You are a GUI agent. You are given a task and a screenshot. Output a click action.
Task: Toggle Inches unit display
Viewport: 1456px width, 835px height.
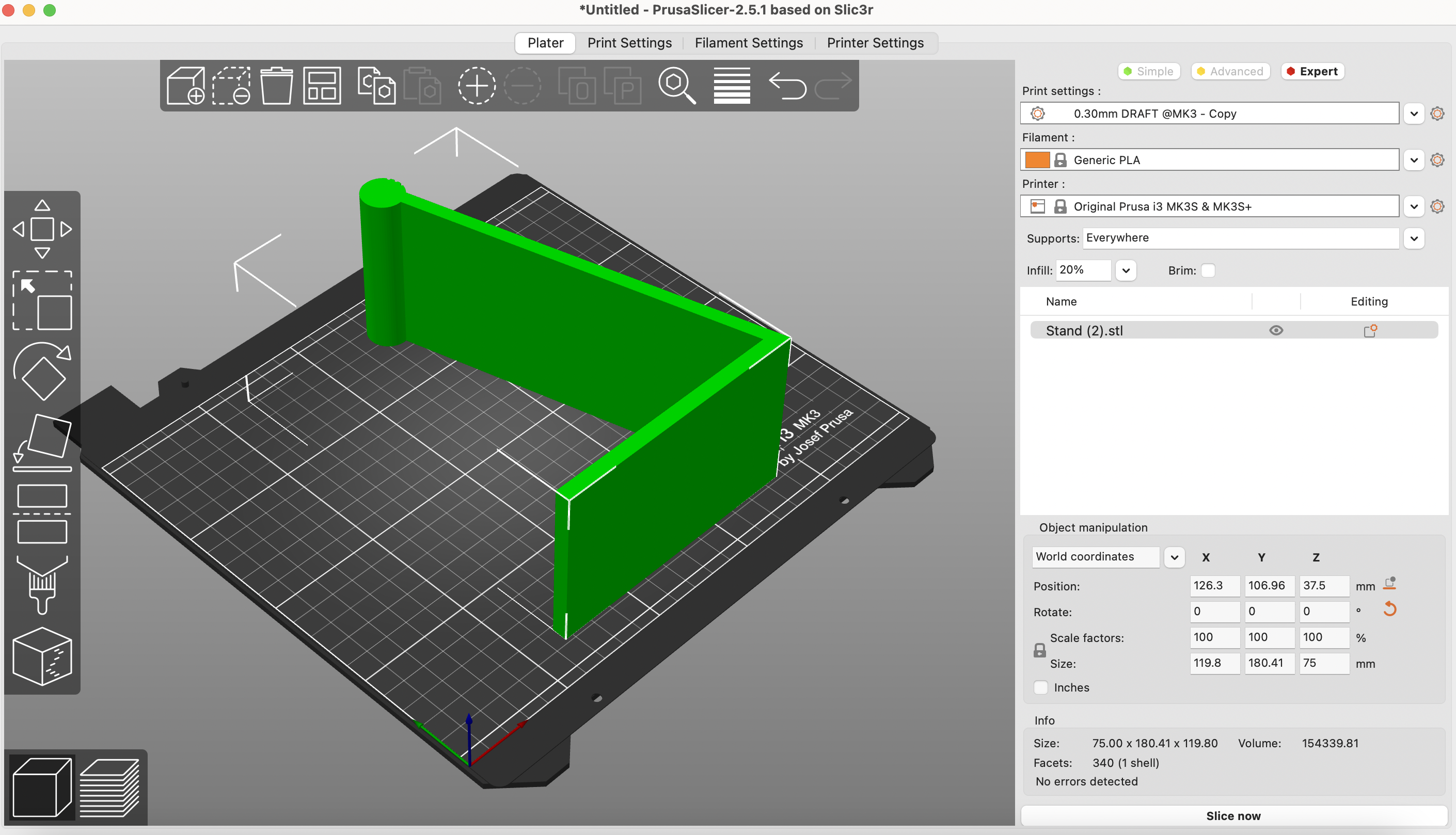click(1042, 687)
